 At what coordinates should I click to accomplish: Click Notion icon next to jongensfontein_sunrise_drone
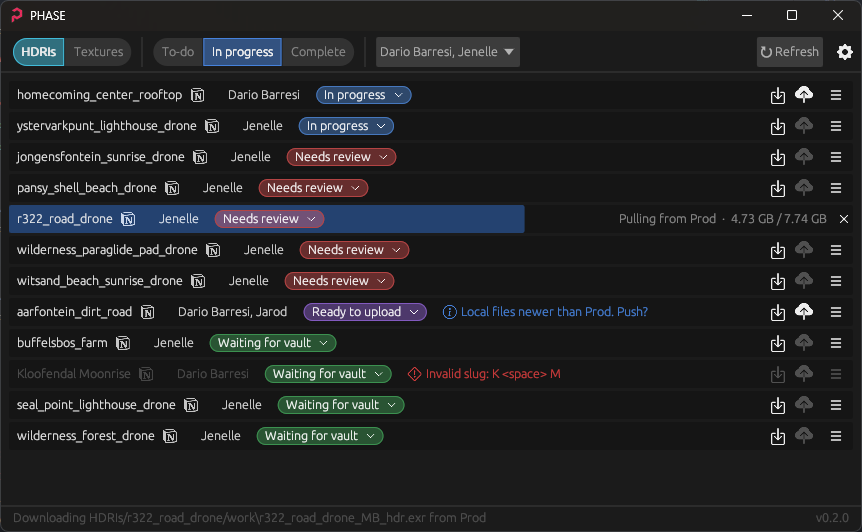tap(200, 157)
